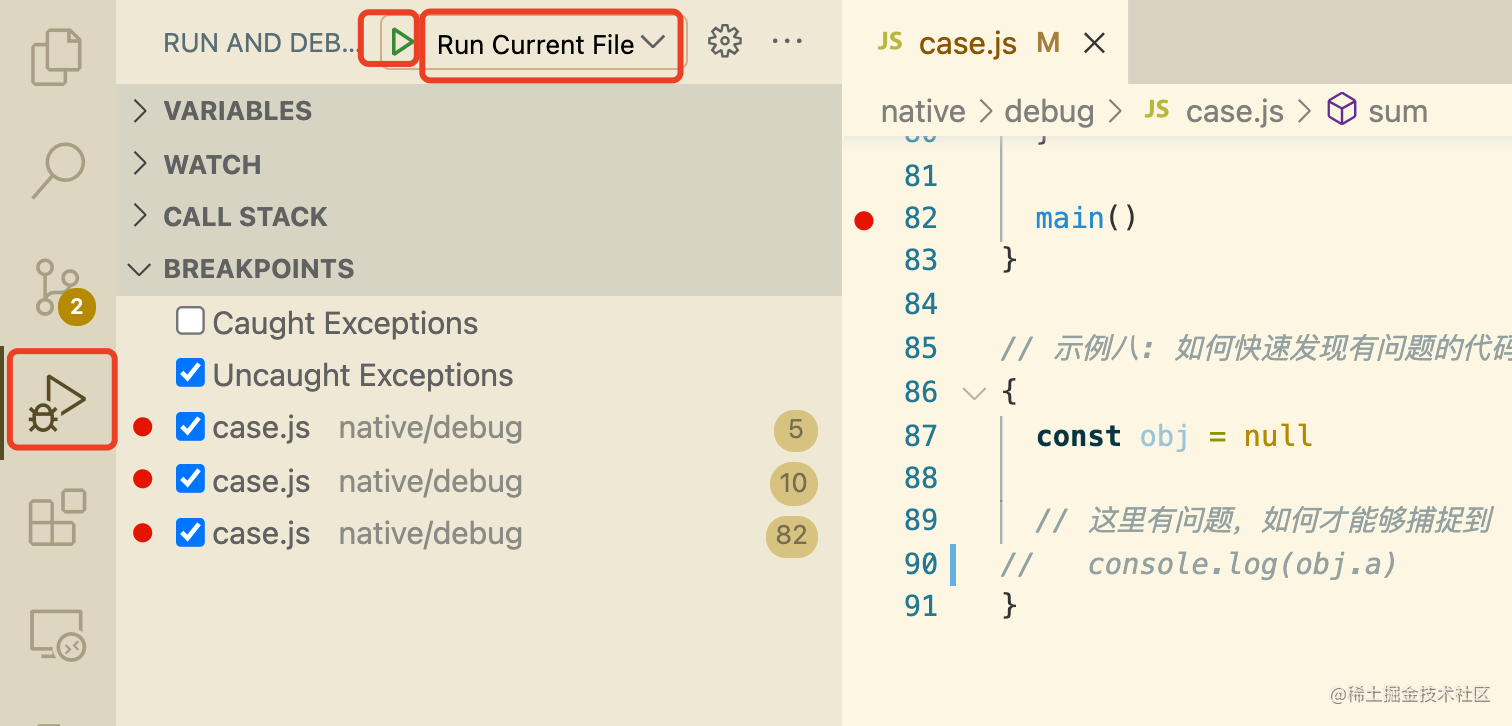Screen dimensions: 1512x726
Task: Disable the Uncaught Exceptions breakpoint
Action: 190,373
